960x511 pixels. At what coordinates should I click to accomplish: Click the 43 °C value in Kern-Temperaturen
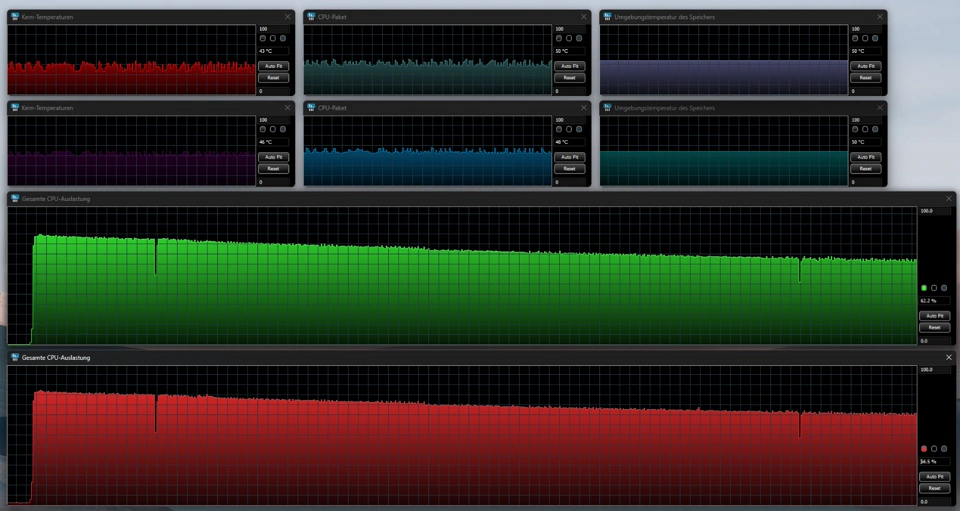pyautogui.click(x=274, y=51)
